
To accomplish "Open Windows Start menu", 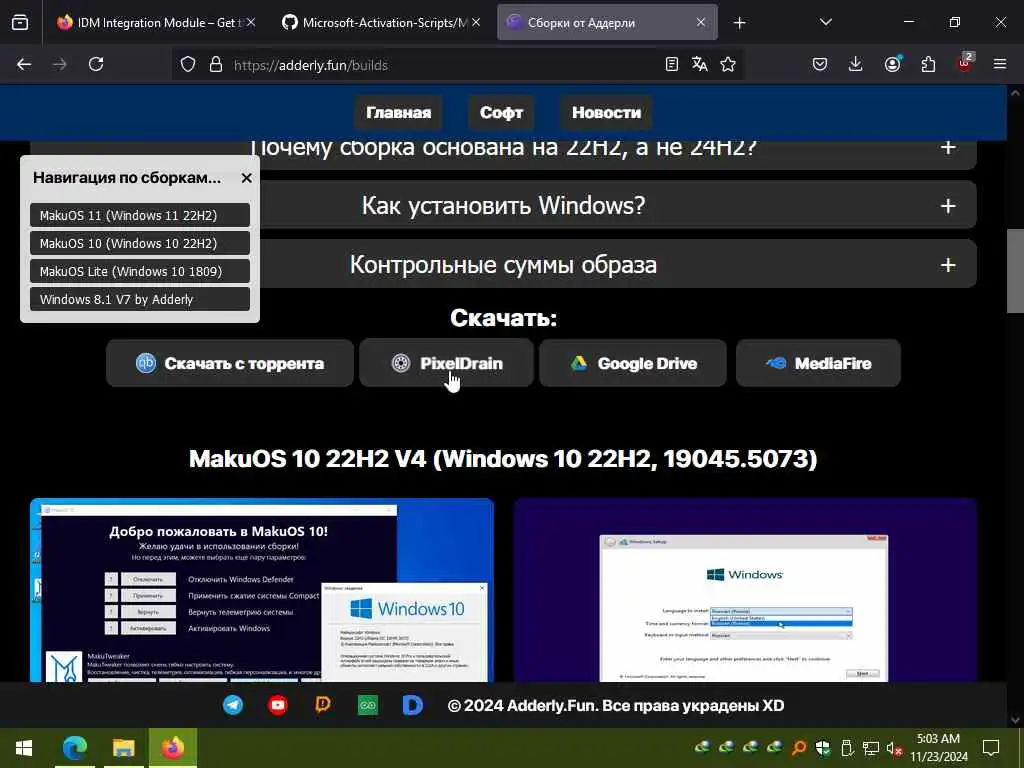I will coord(24,748).
